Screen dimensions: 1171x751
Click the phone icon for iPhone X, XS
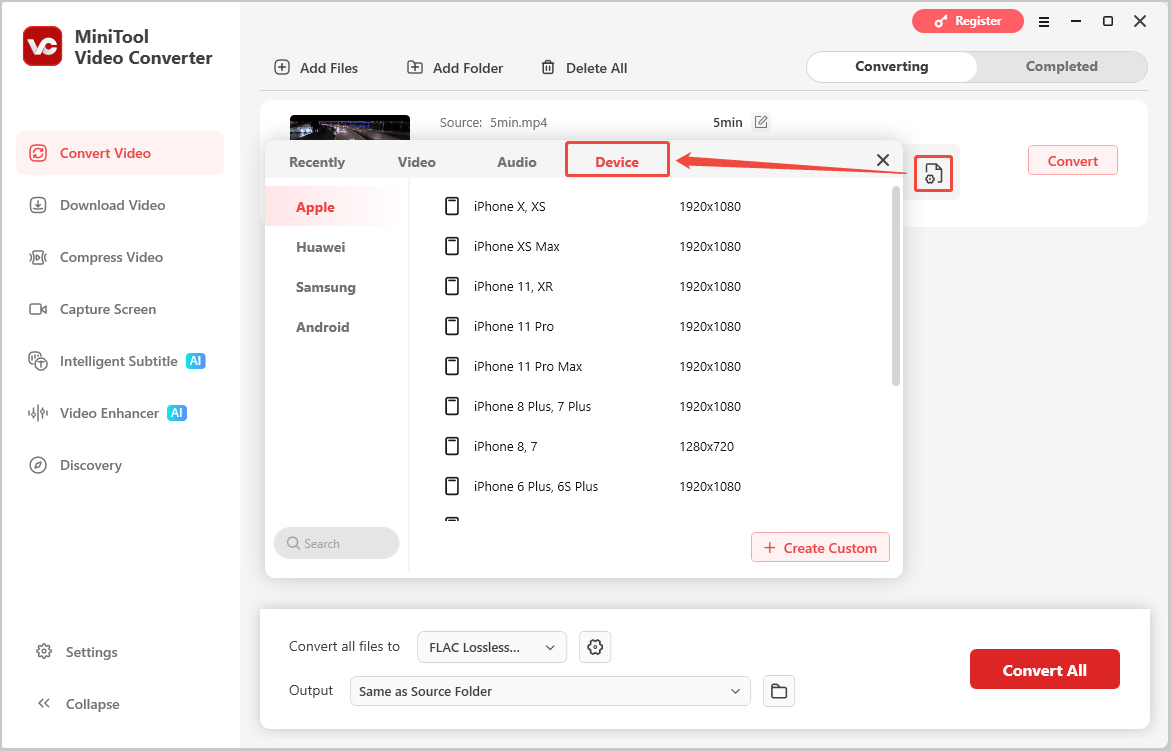click(452, 206)
